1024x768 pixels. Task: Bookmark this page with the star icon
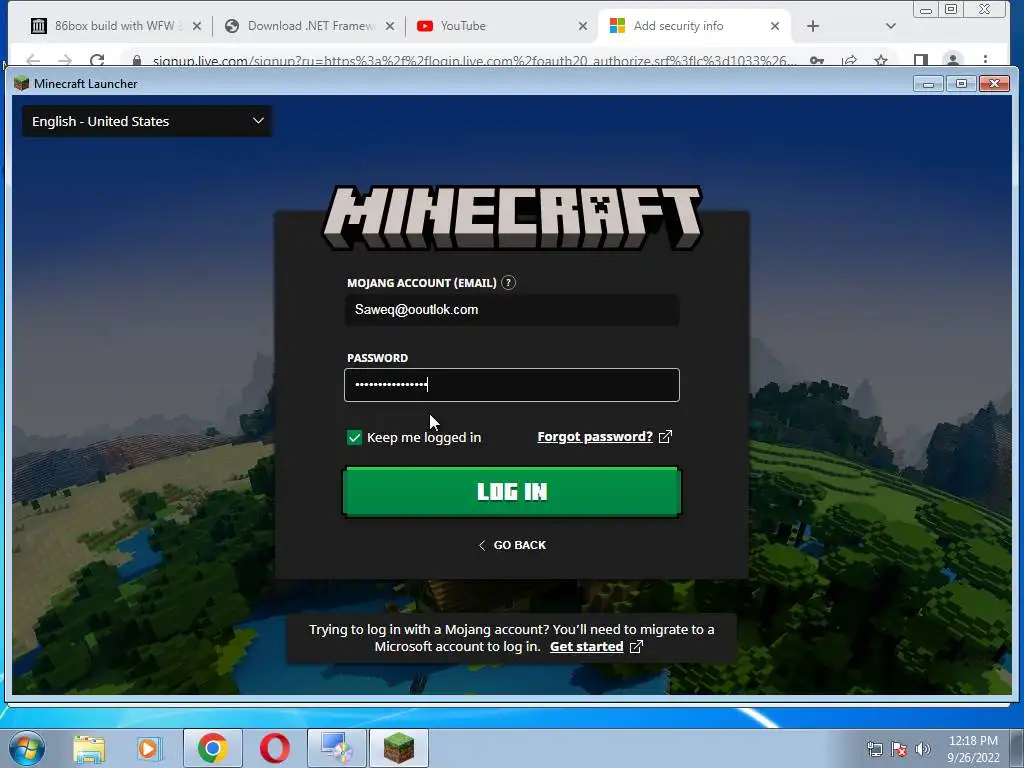click(x=881, y=60)
